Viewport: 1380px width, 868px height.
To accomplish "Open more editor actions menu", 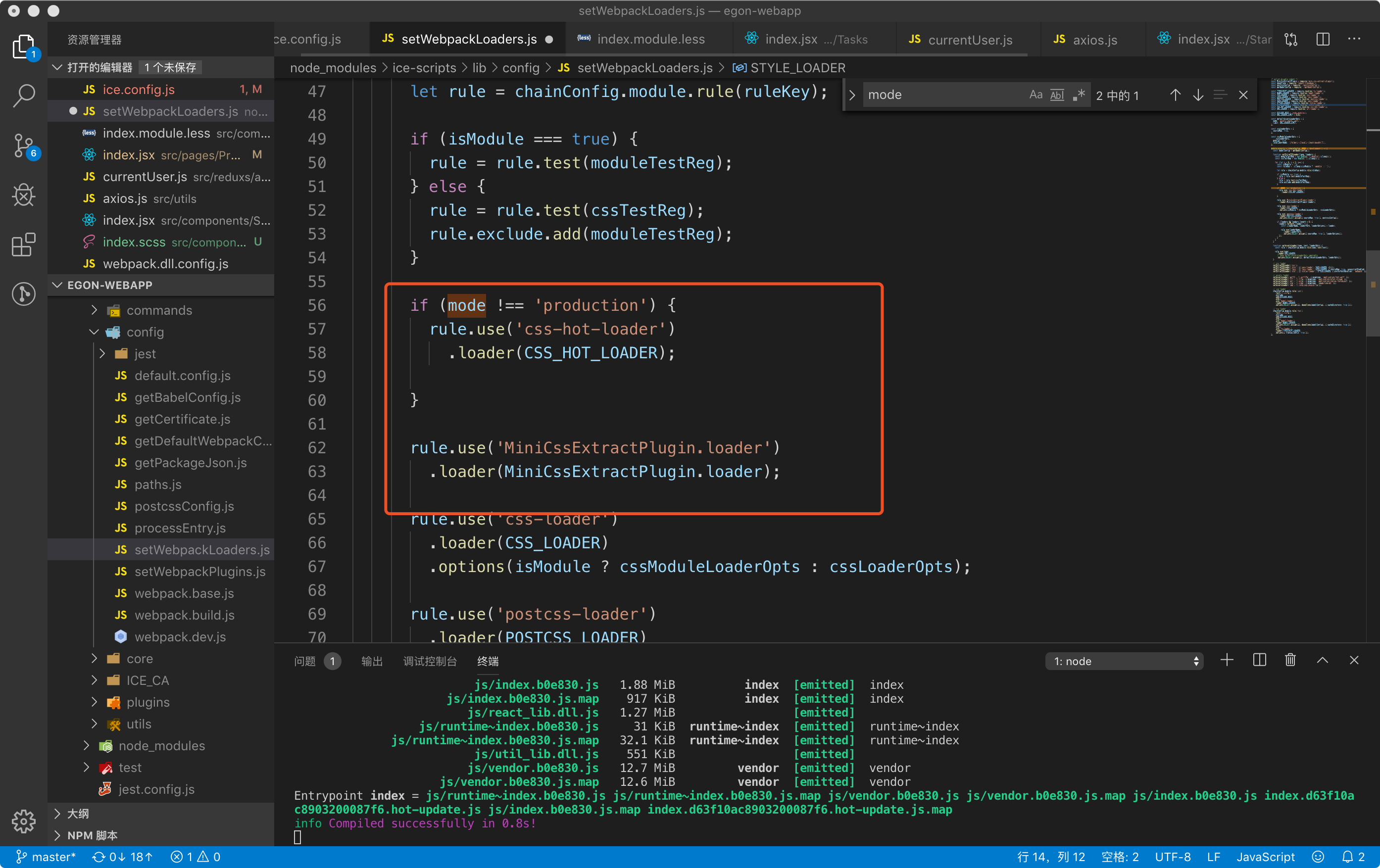I will pyautogui.click(x=1354, y=40).
